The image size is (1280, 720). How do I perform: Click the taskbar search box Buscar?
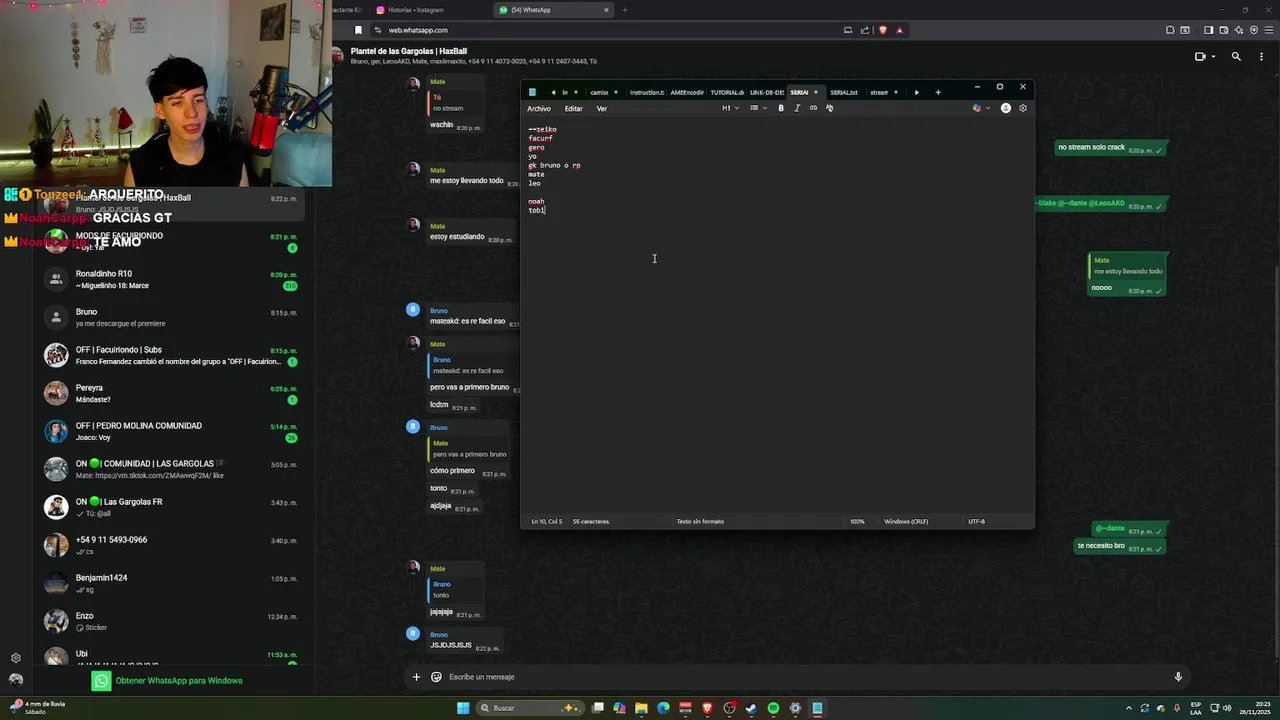click(x=530, y=708)
